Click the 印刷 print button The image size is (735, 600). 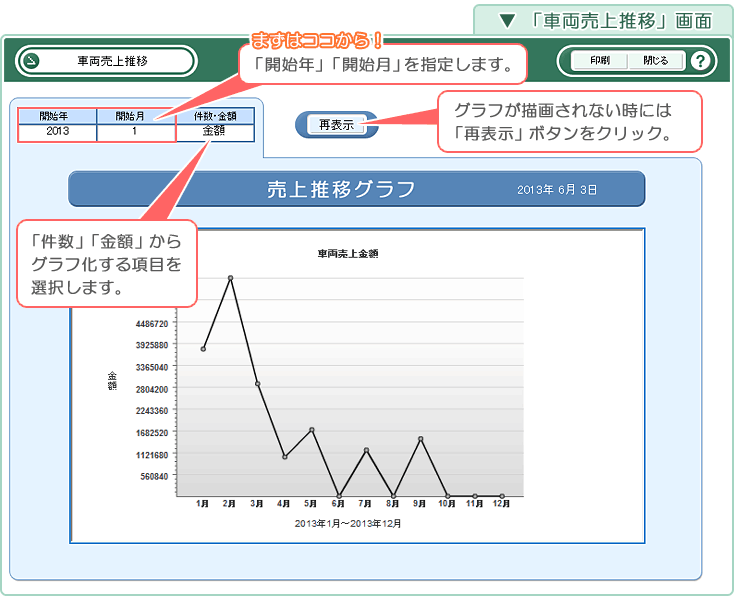point(600,61)
